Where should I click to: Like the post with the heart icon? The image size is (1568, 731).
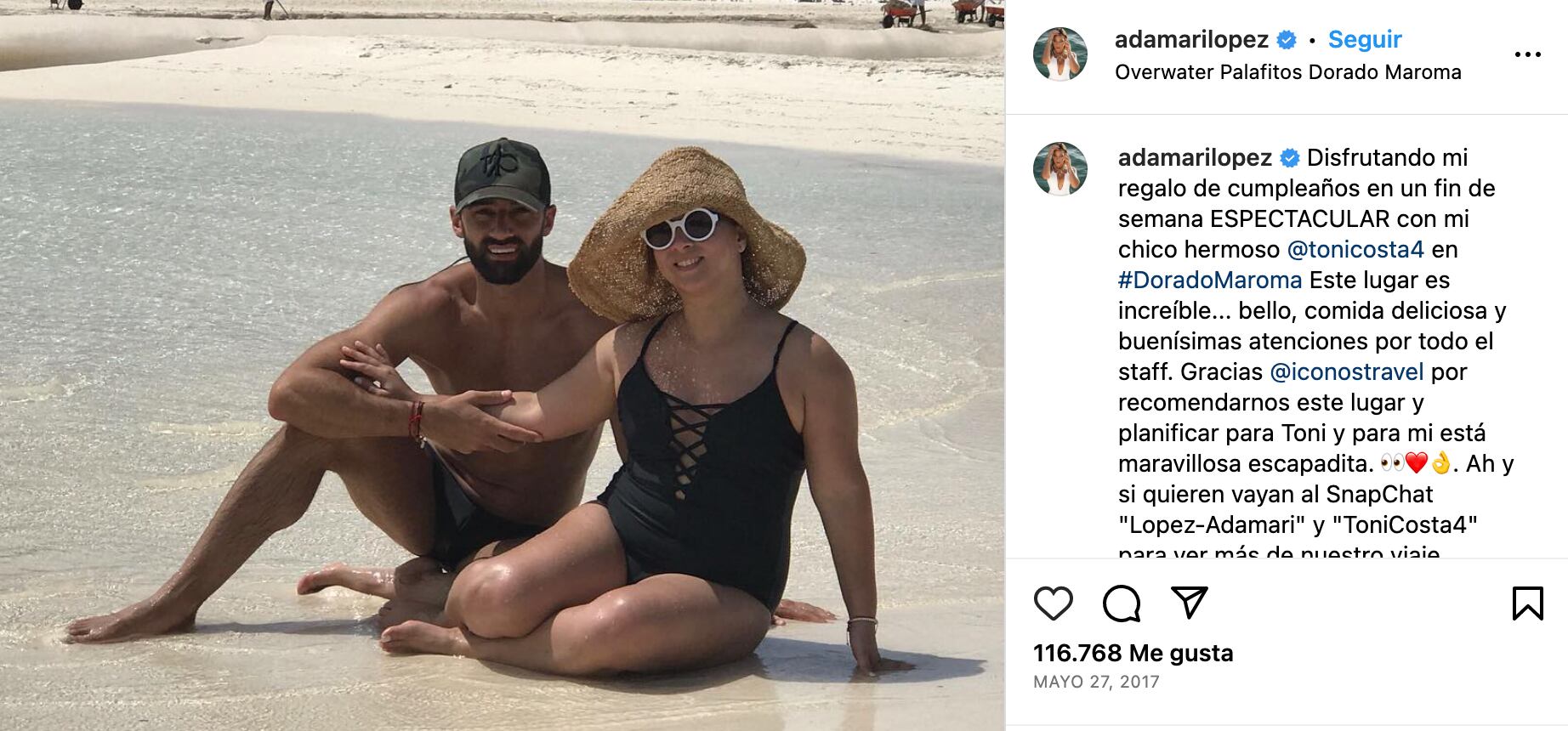[x=1053, y=603]
